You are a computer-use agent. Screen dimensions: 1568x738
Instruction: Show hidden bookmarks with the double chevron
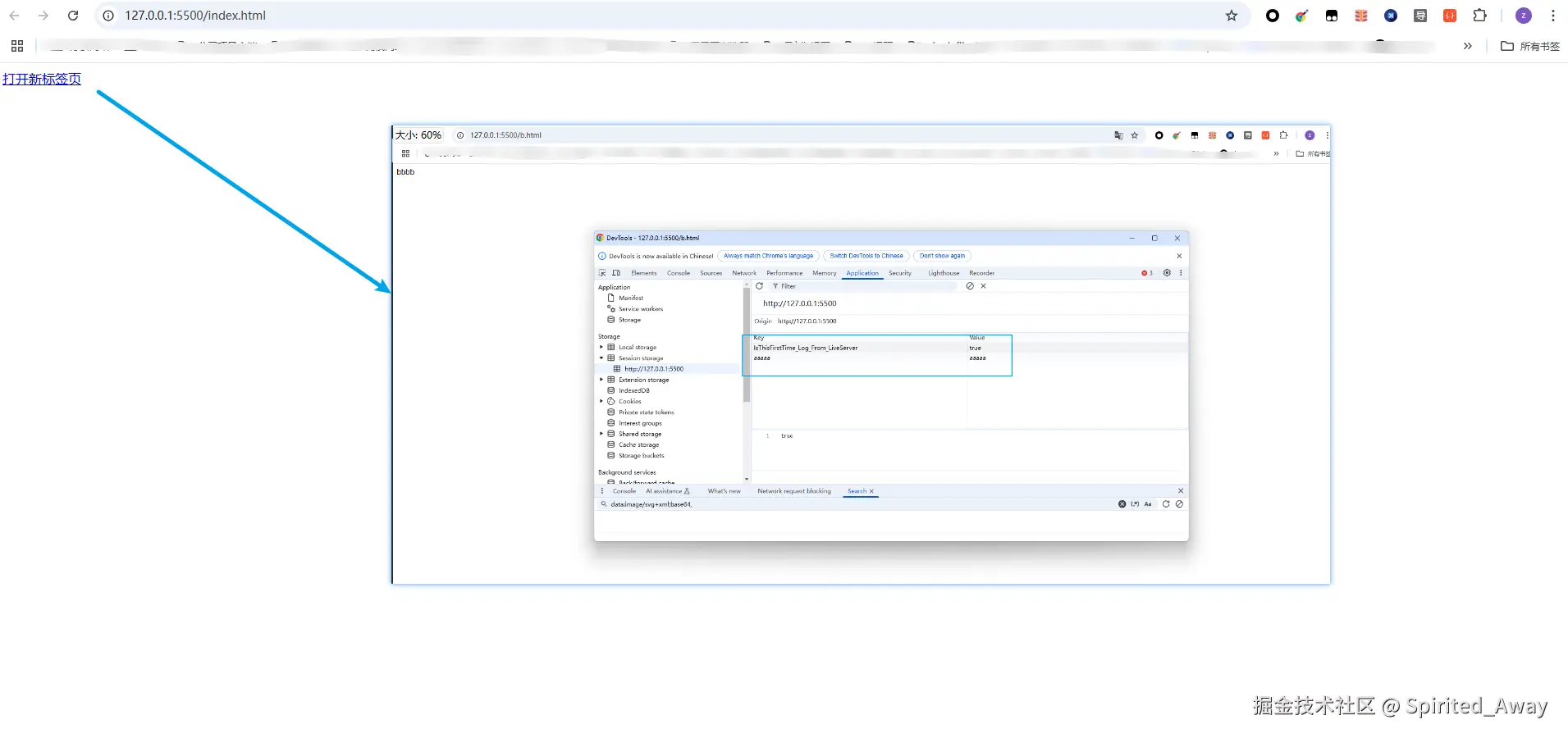(1468, 46)
